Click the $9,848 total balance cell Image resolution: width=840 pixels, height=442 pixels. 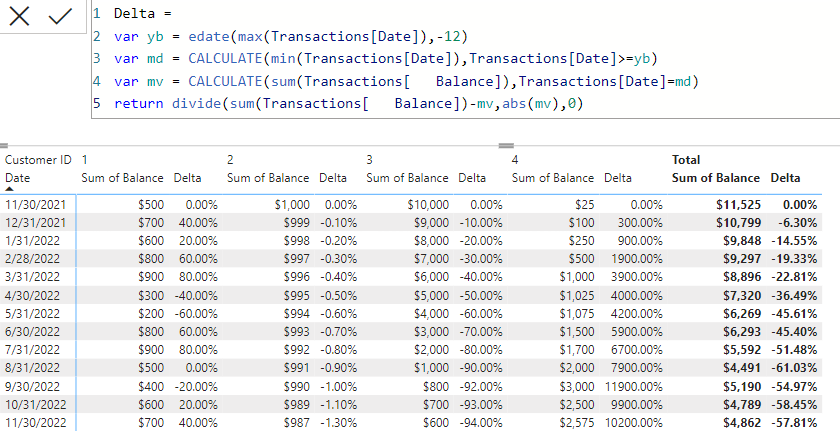tap(741, 241)
